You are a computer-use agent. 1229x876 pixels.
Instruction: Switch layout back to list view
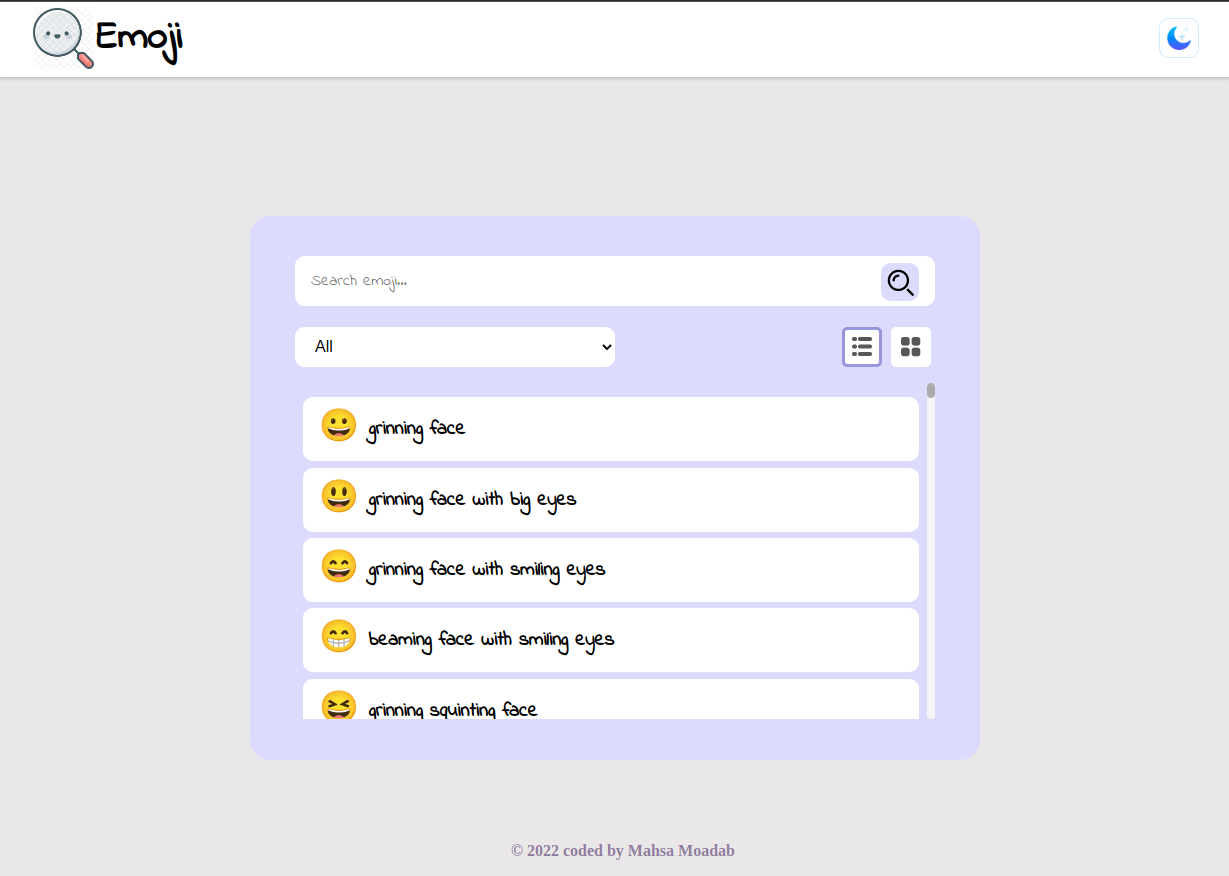(861, 347)
